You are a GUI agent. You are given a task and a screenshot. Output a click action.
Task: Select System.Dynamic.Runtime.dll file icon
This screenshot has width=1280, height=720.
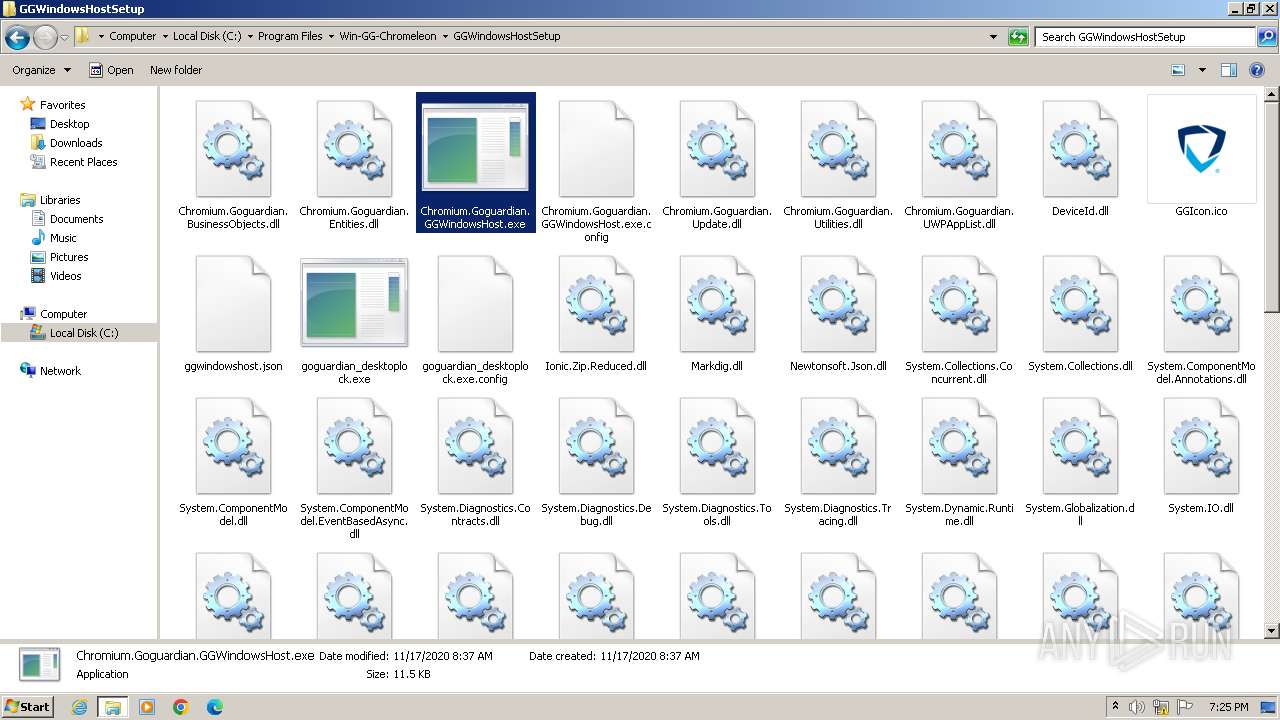[x=959, y=446]
